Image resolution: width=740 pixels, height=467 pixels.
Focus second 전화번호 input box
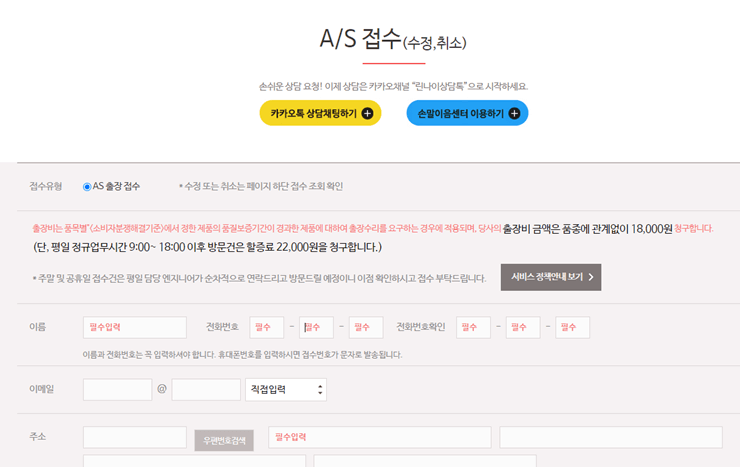(x=316, y=327)
